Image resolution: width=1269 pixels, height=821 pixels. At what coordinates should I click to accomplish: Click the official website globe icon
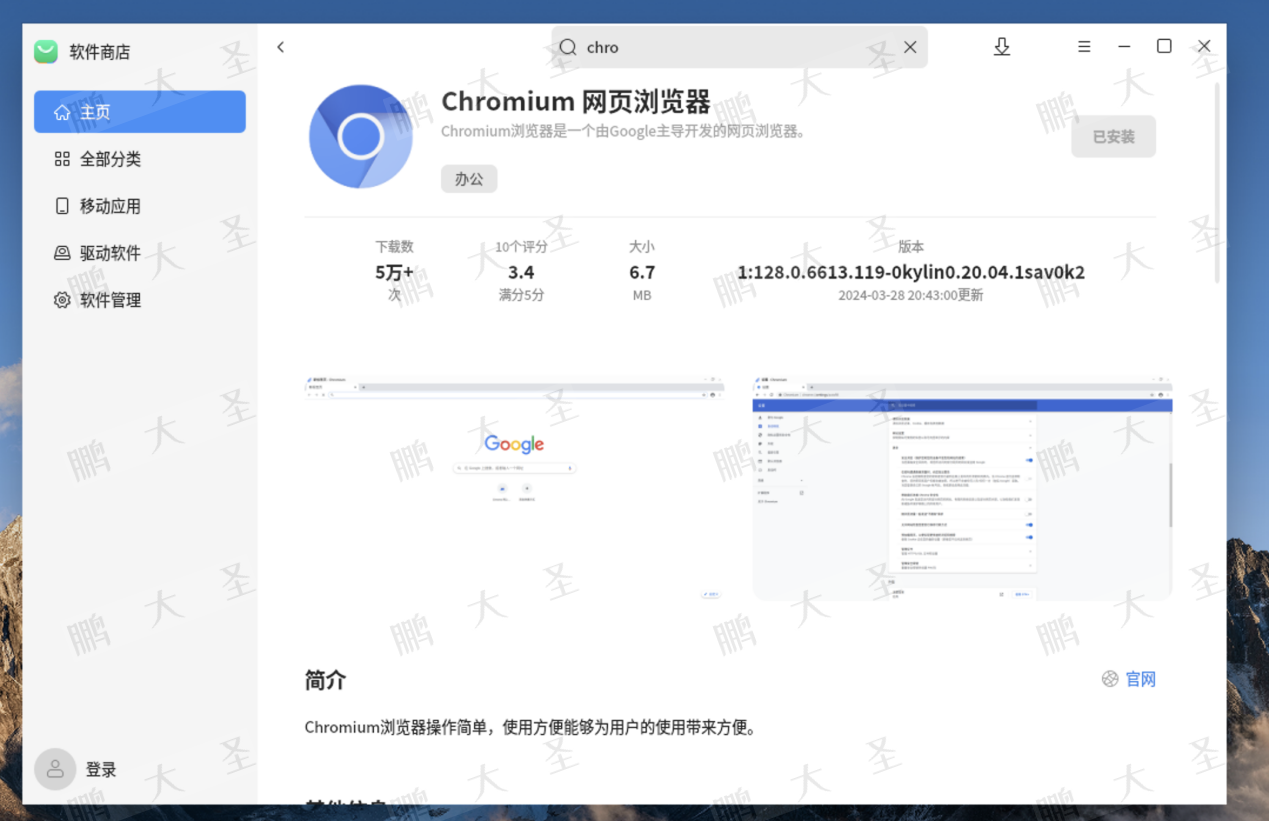(x=1110, y=679)
